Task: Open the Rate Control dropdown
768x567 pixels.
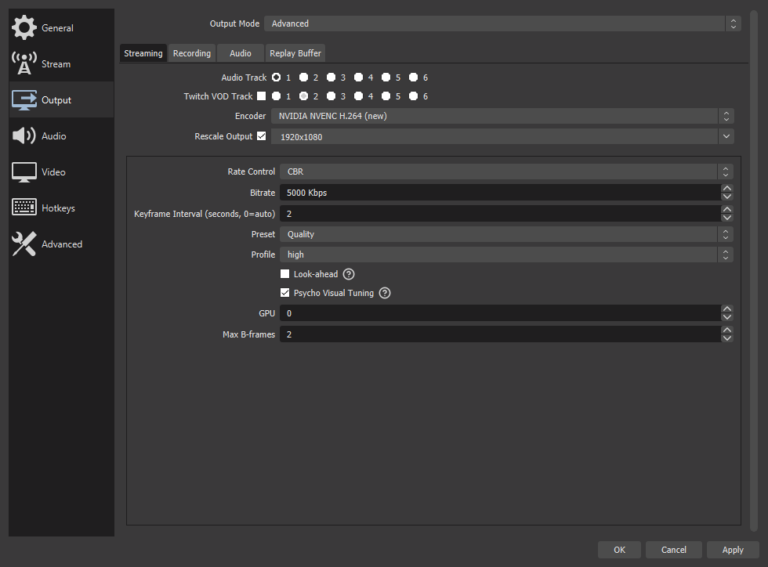Action: point(506,171)
